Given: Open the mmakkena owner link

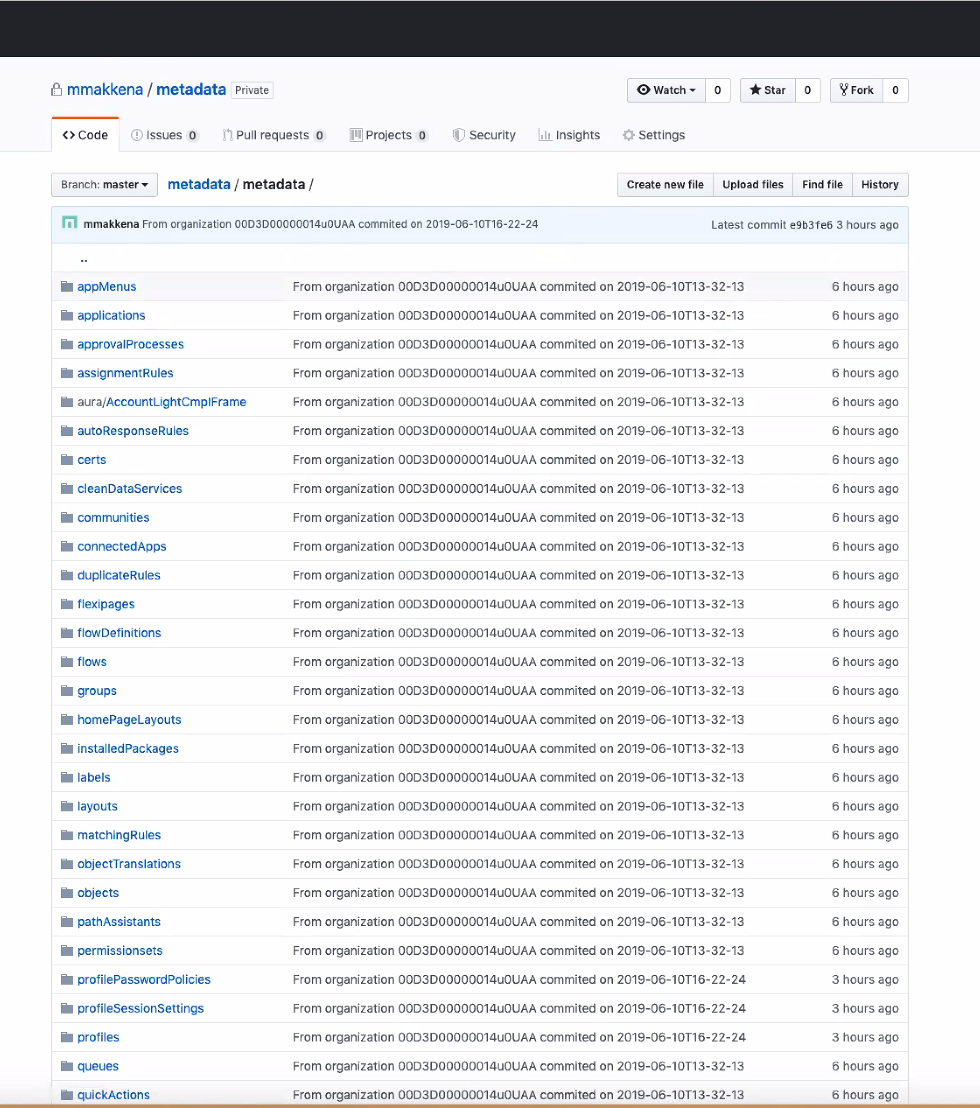Looking at the screenshot, I should point(105,90).
